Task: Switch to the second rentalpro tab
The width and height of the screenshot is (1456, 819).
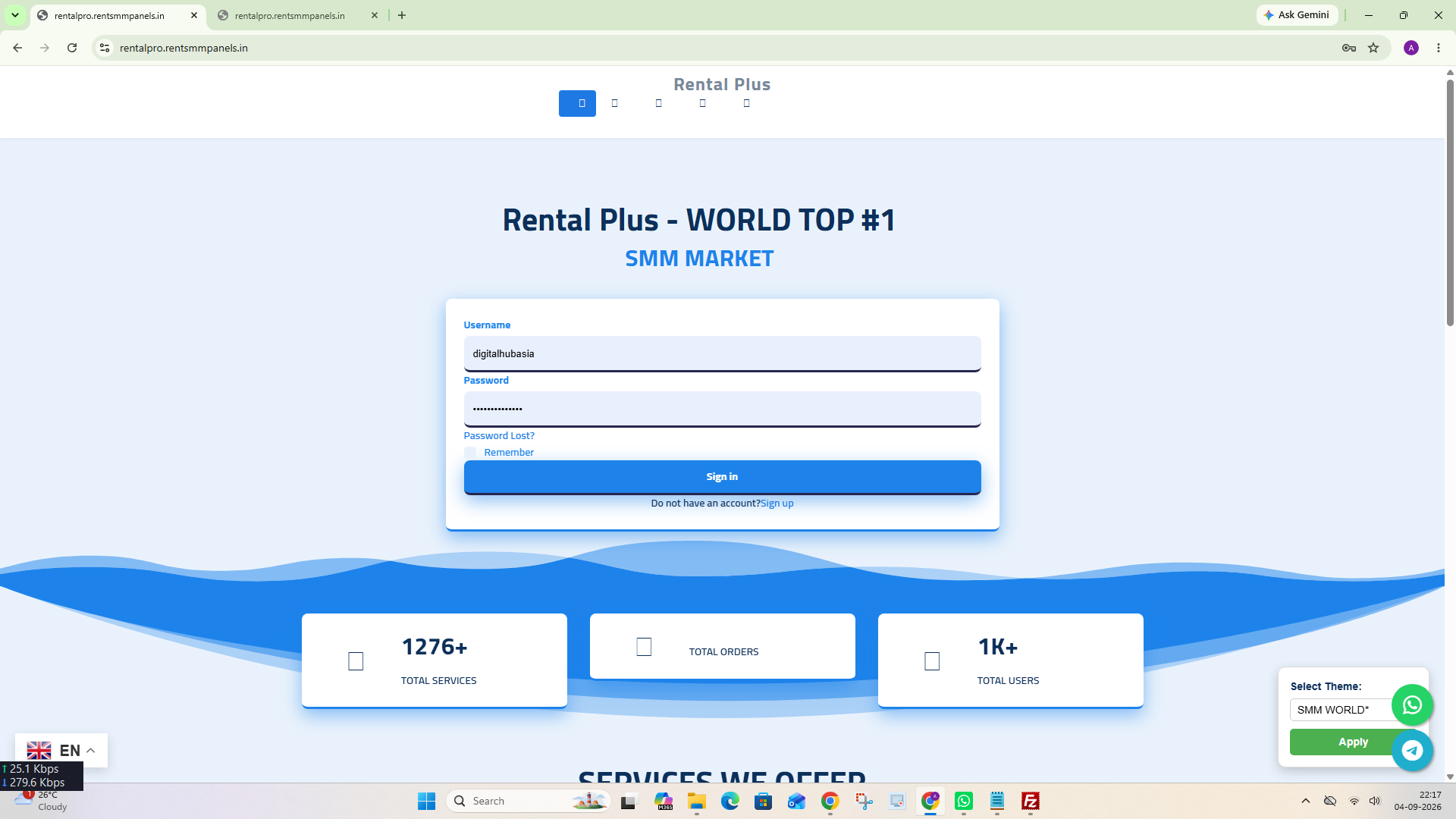Action: [290, 15]
